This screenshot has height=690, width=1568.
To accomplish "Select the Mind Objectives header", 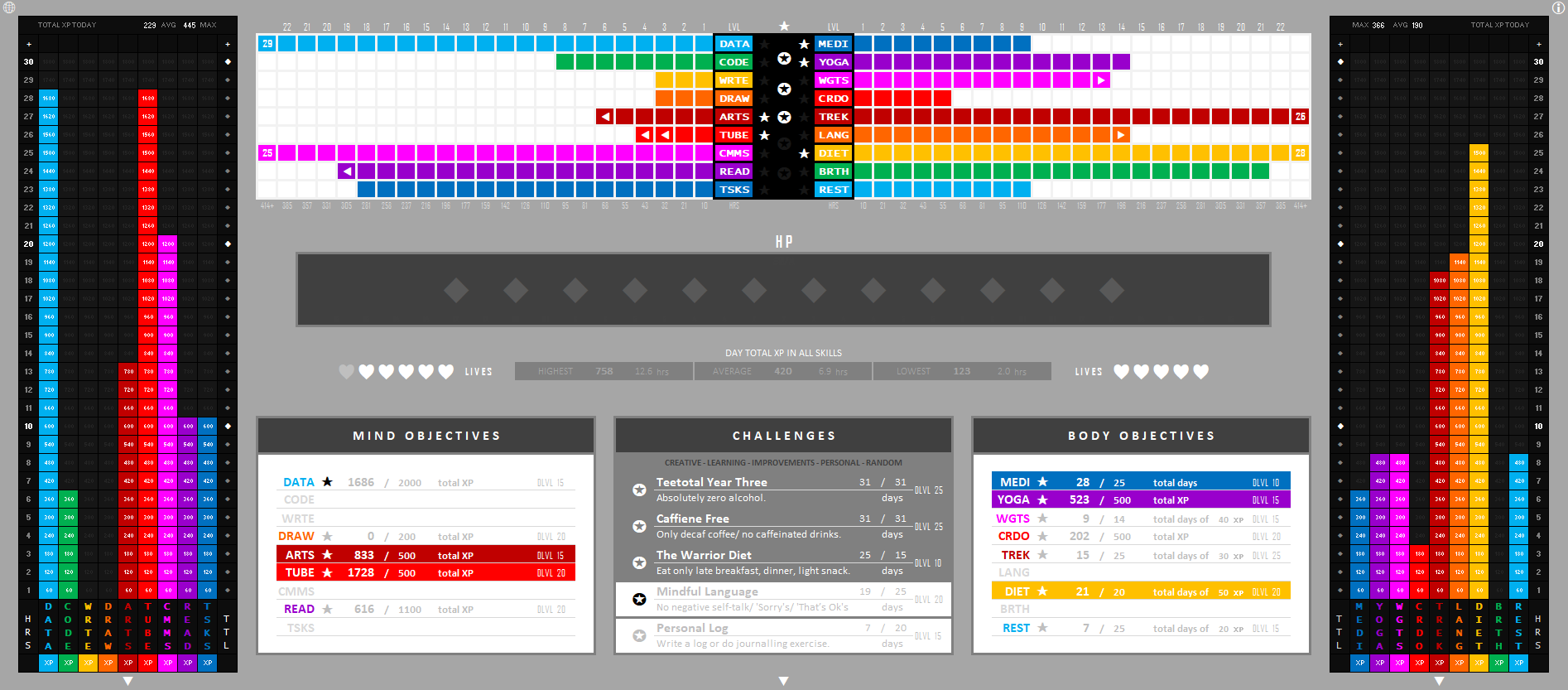I will tap(426, 436).
